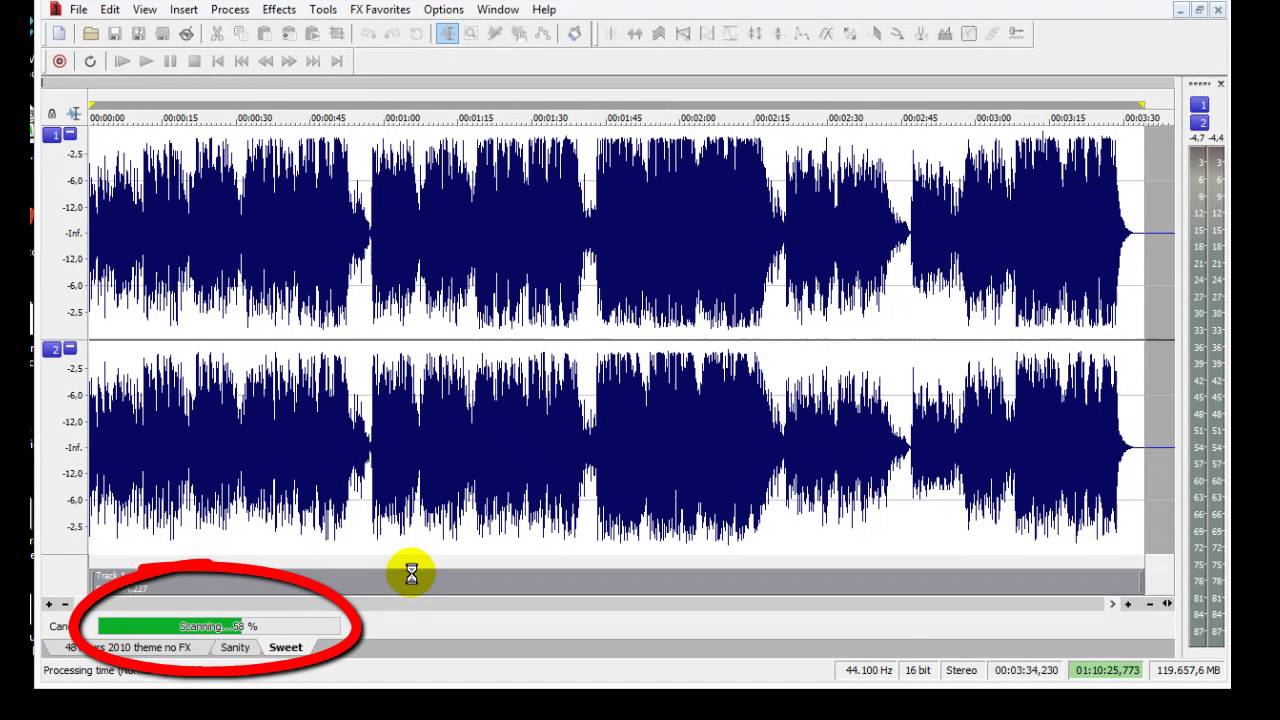Select the Pencil tool
This screenshot has width=1280, height=720.
tap(494, 33)
